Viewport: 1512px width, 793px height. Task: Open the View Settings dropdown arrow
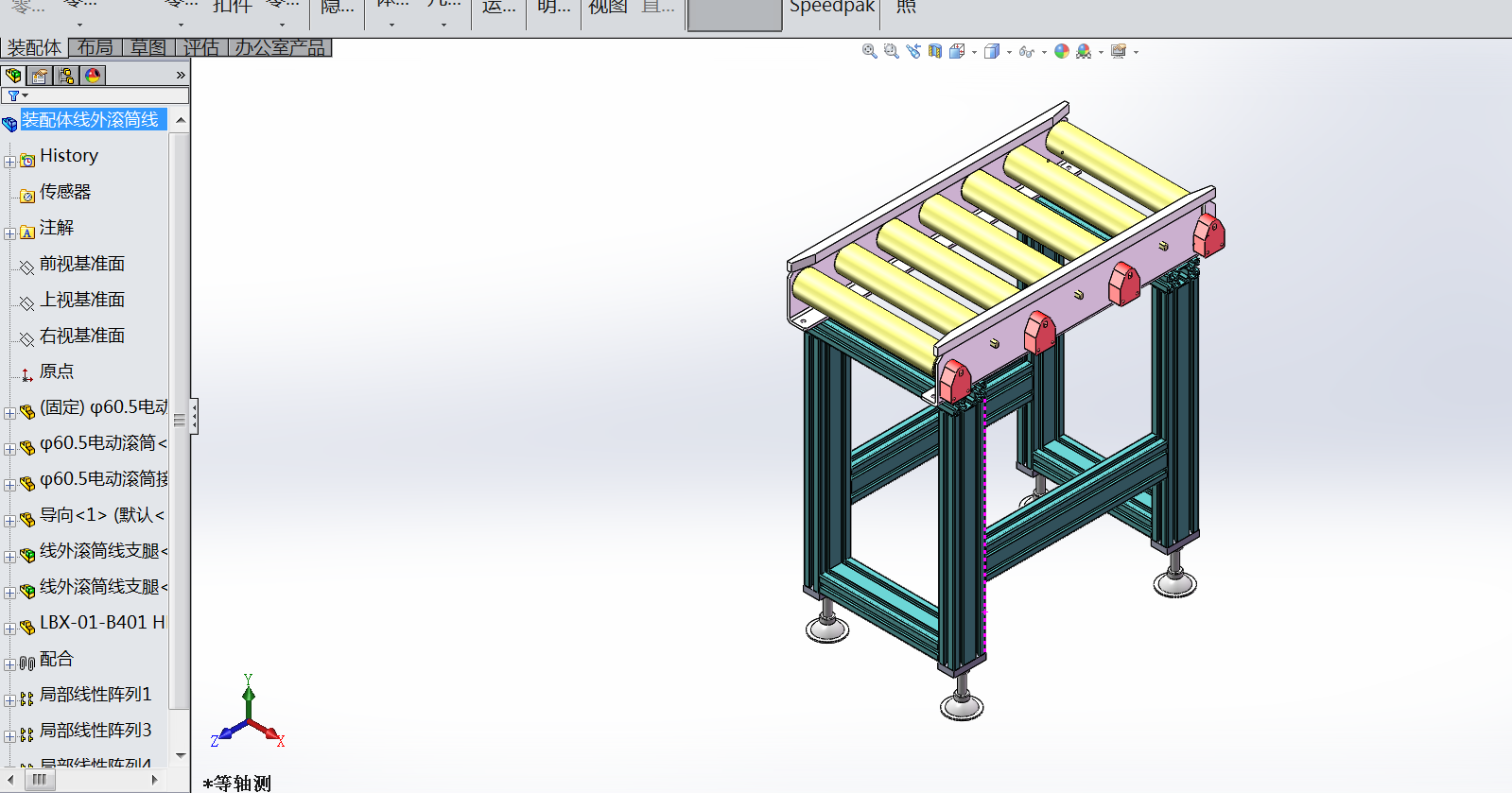(1136, 53)
